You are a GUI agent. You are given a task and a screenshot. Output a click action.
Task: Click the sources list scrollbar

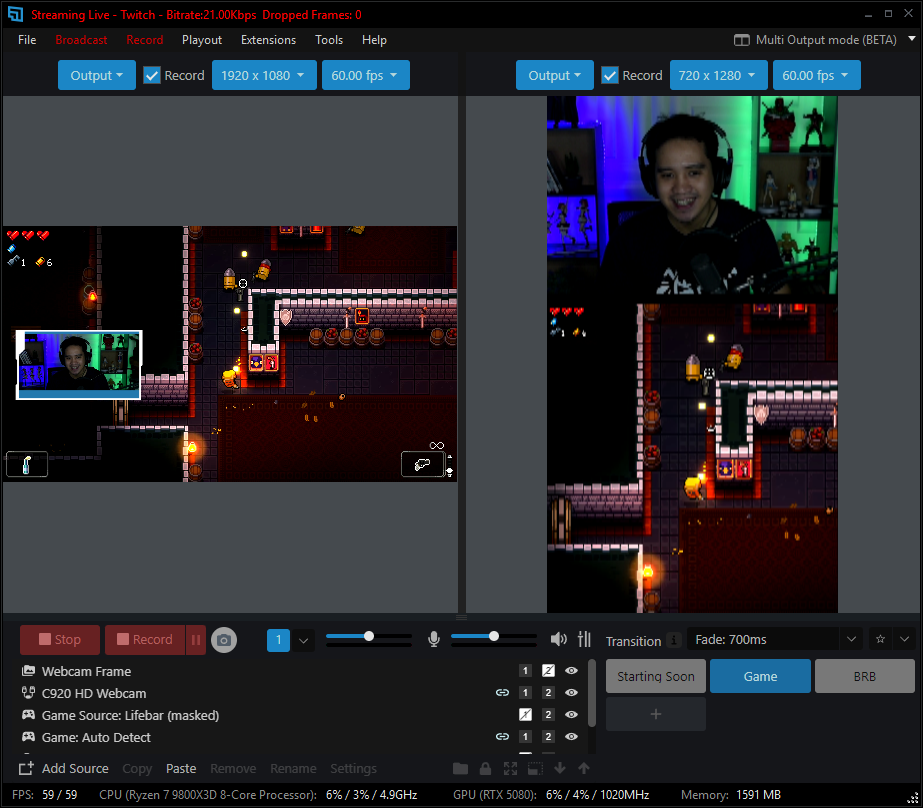point(592,693)
